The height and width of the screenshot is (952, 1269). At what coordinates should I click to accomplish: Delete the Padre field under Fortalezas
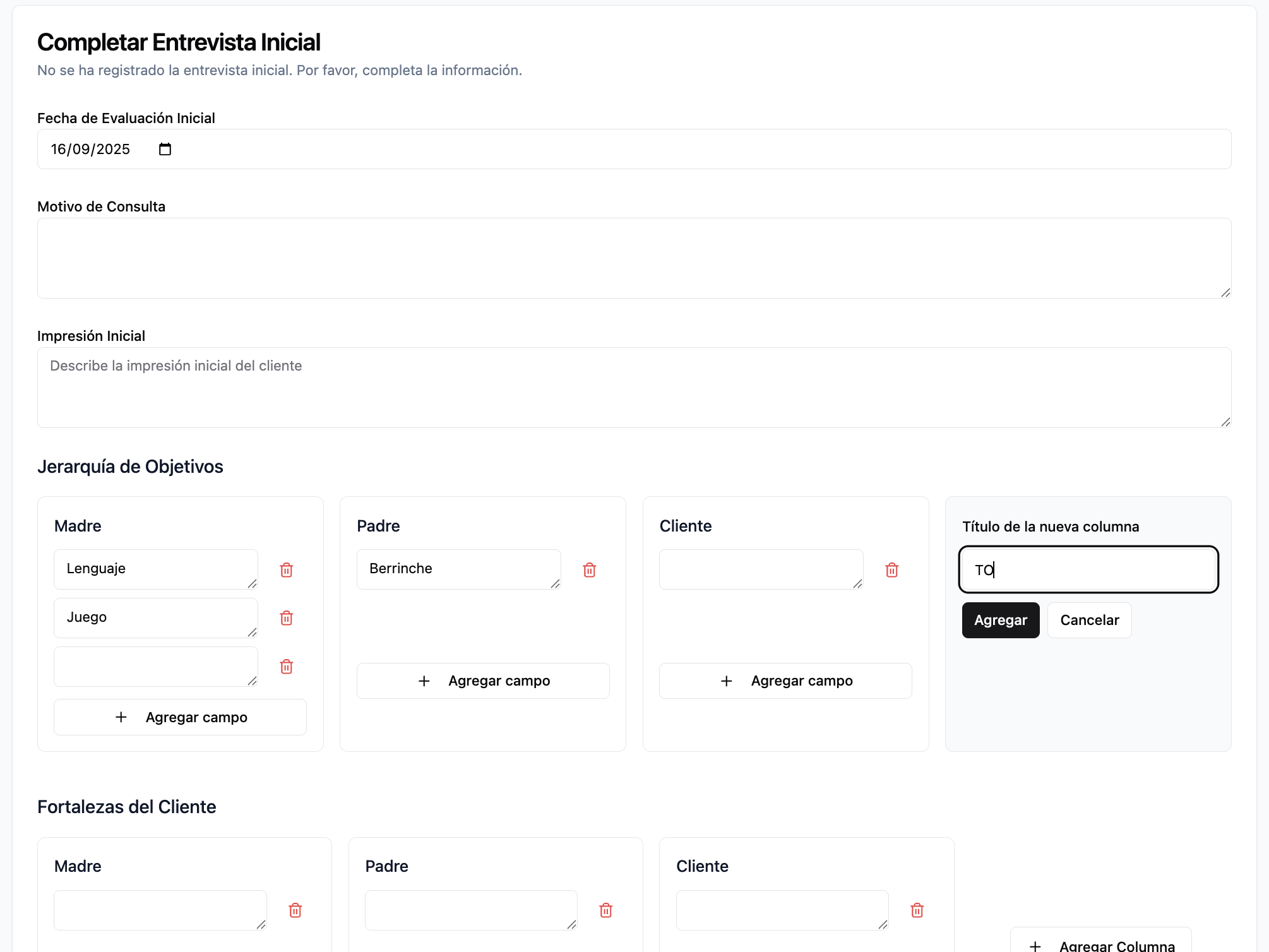(606, 910)
